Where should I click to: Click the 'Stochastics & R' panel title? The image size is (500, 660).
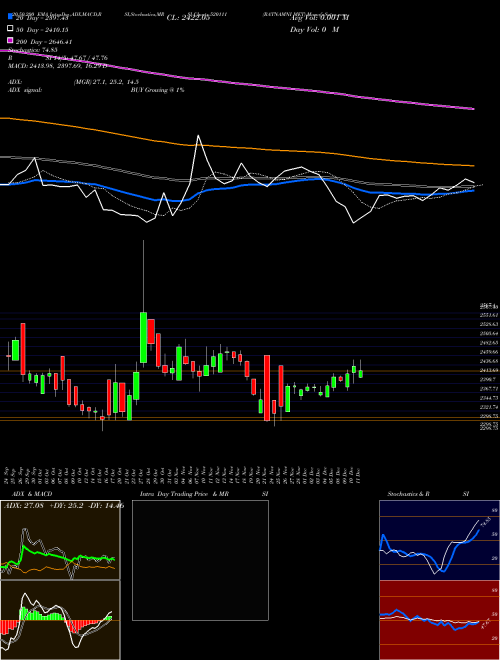[409, 494]
